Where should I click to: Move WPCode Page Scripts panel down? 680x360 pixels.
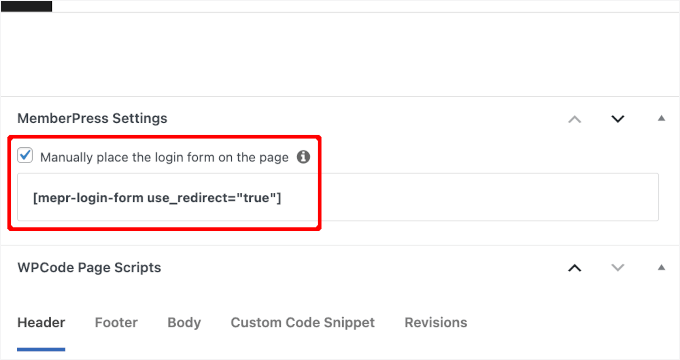[x=618, y=268]
